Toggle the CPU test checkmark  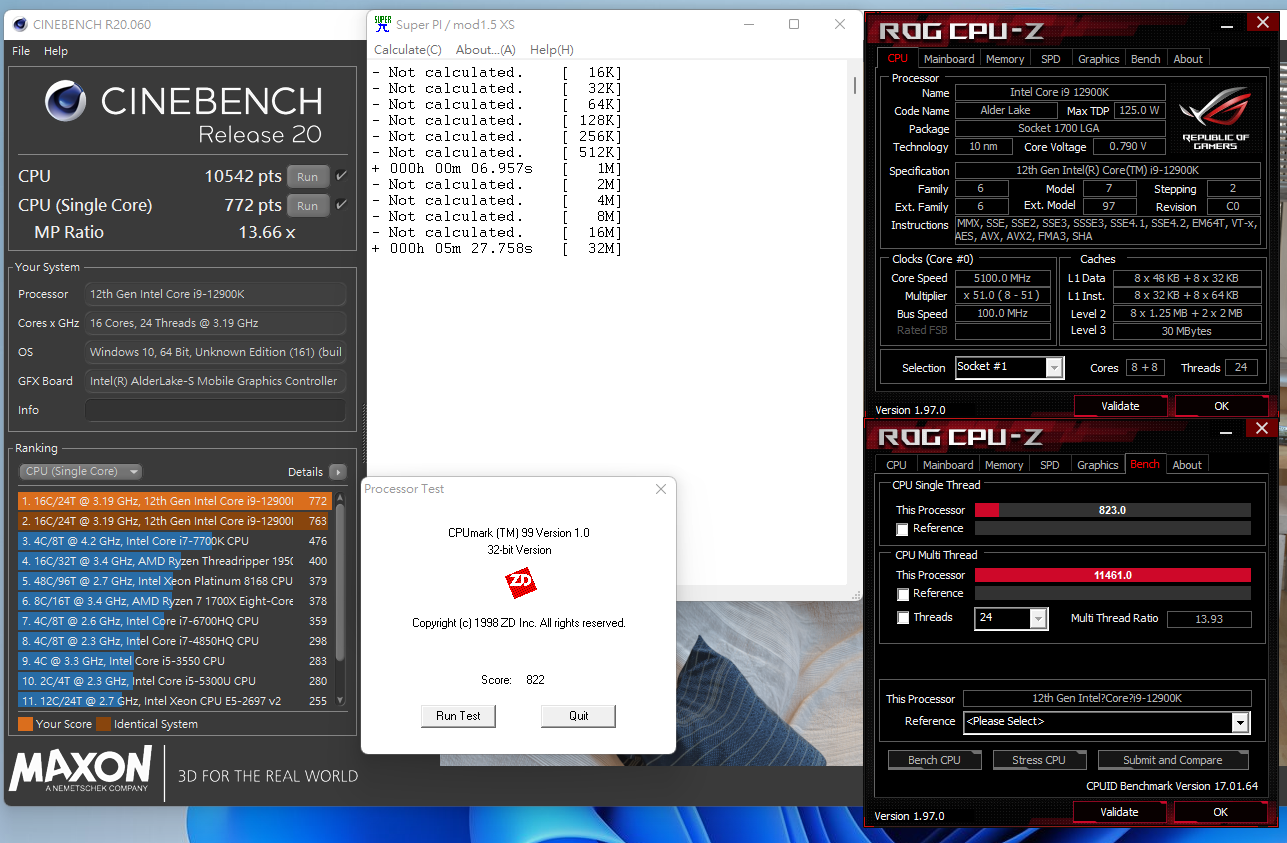342,176
